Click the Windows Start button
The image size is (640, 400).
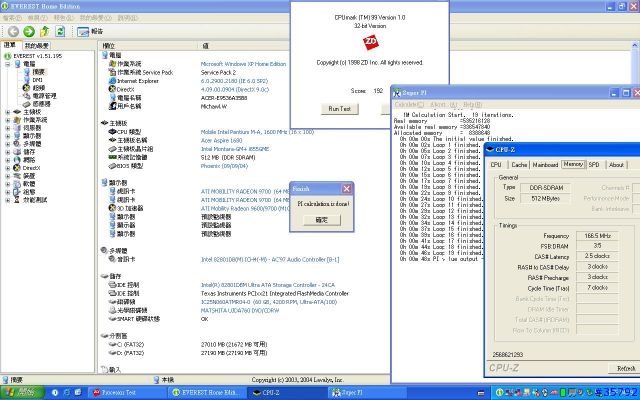22,393
